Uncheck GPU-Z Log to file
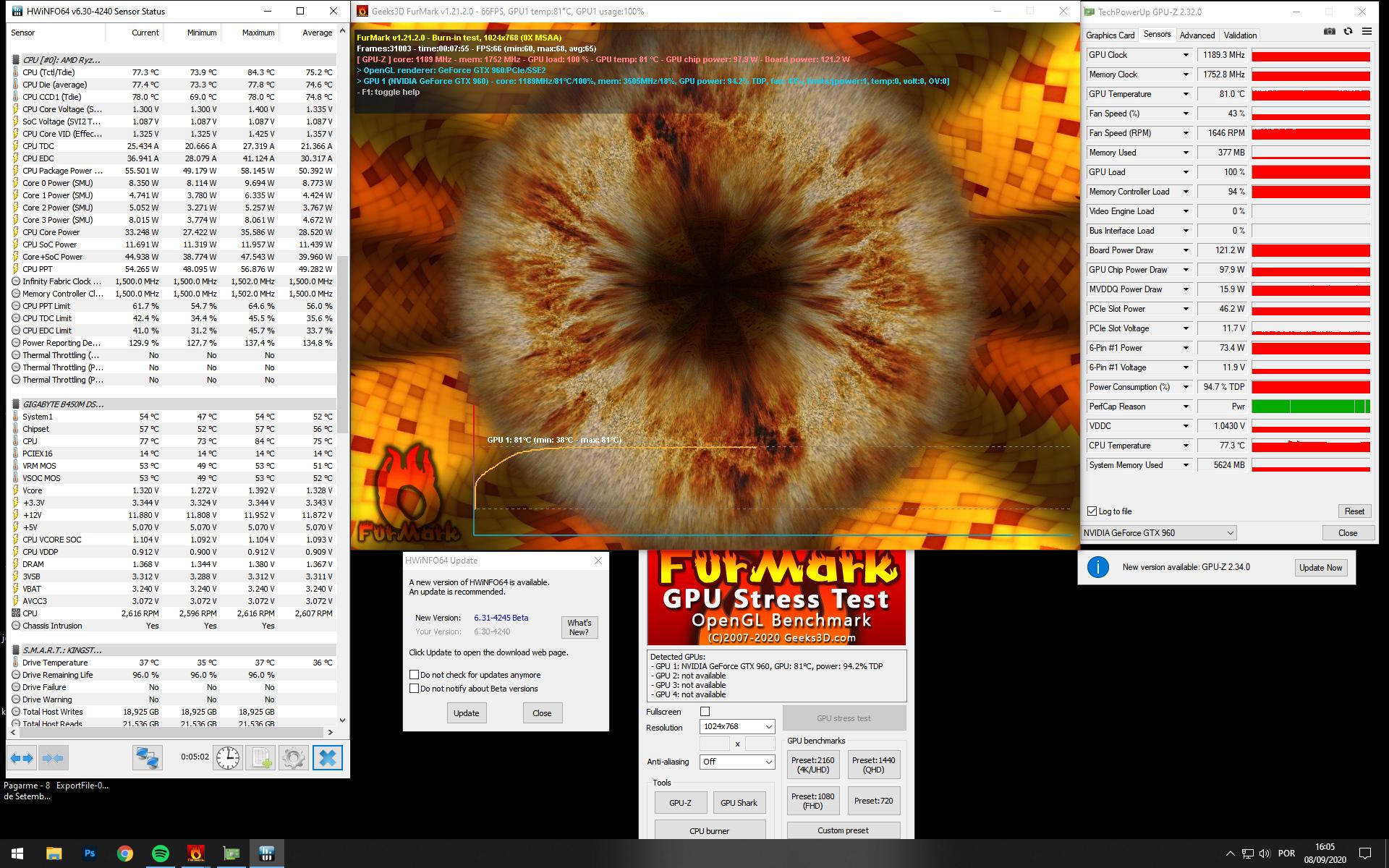This screenshot has width=1389, height=868. point(1092,511)
